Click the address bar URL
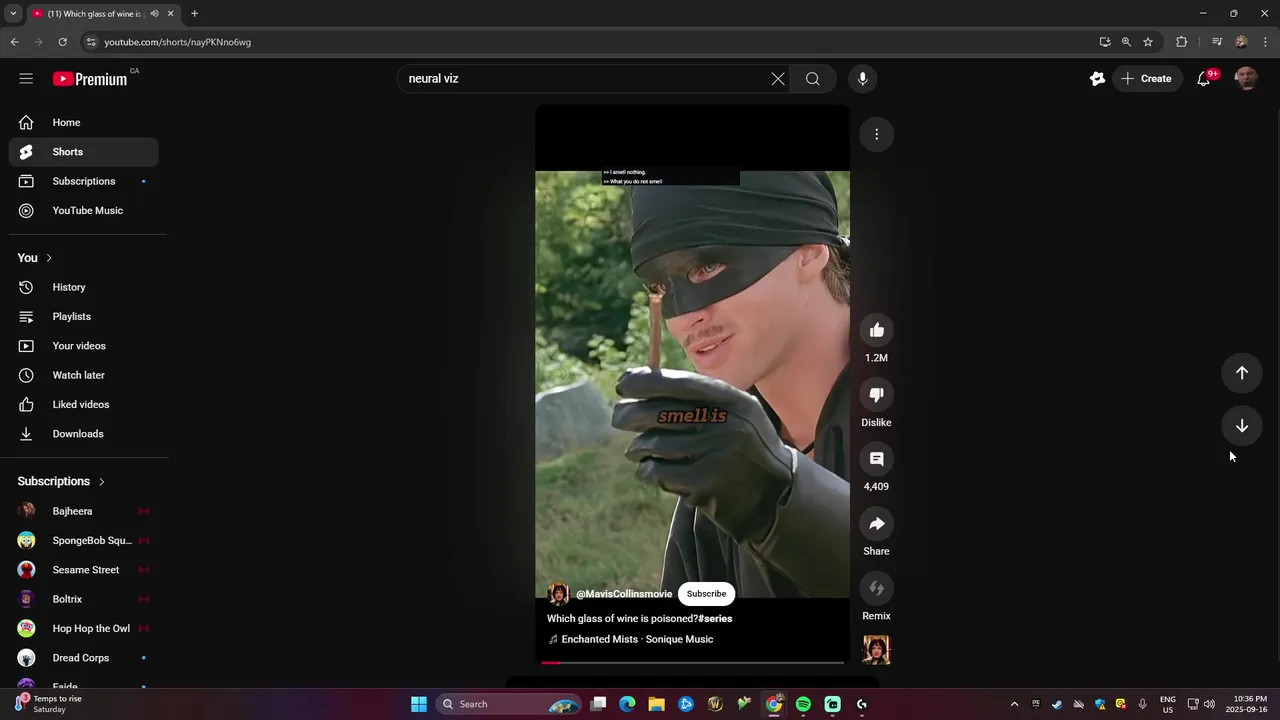This screenshot has height=720, width=1280. (178, 42)
